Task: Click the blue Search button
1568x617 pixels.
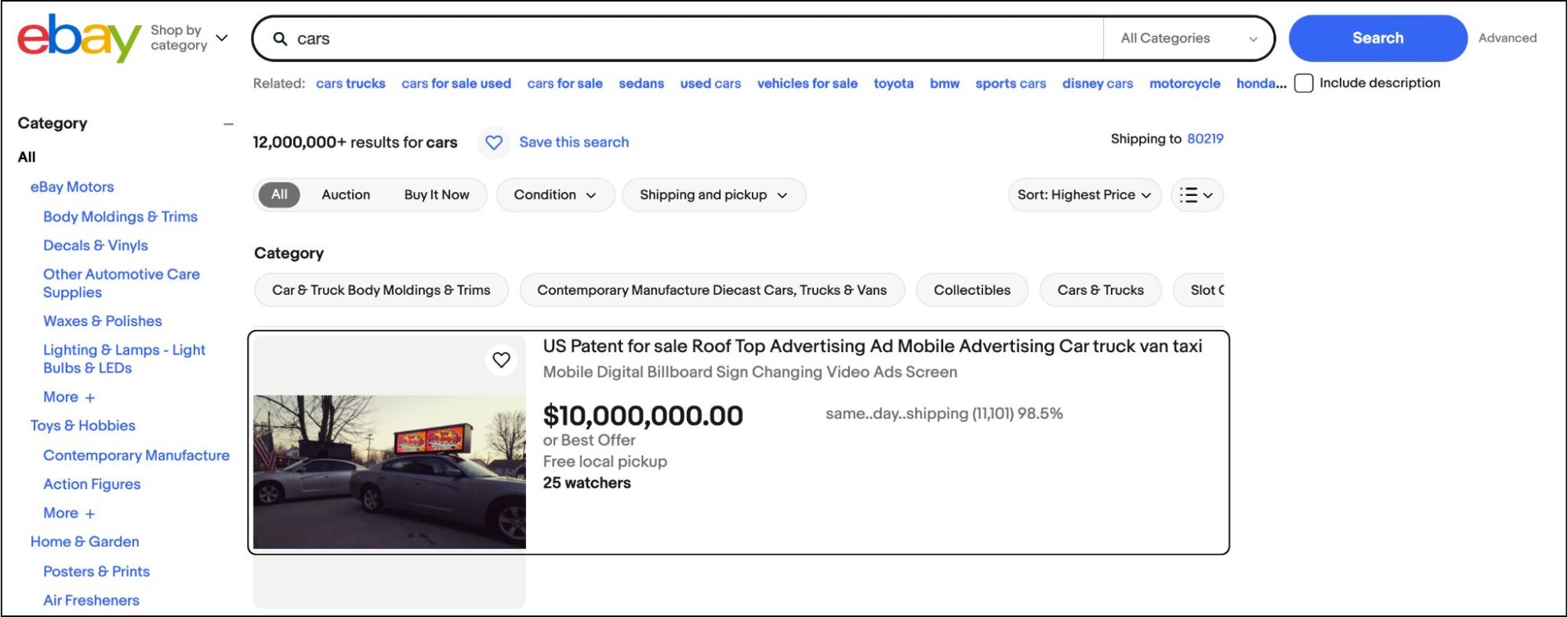Action: click(1377, 38)
